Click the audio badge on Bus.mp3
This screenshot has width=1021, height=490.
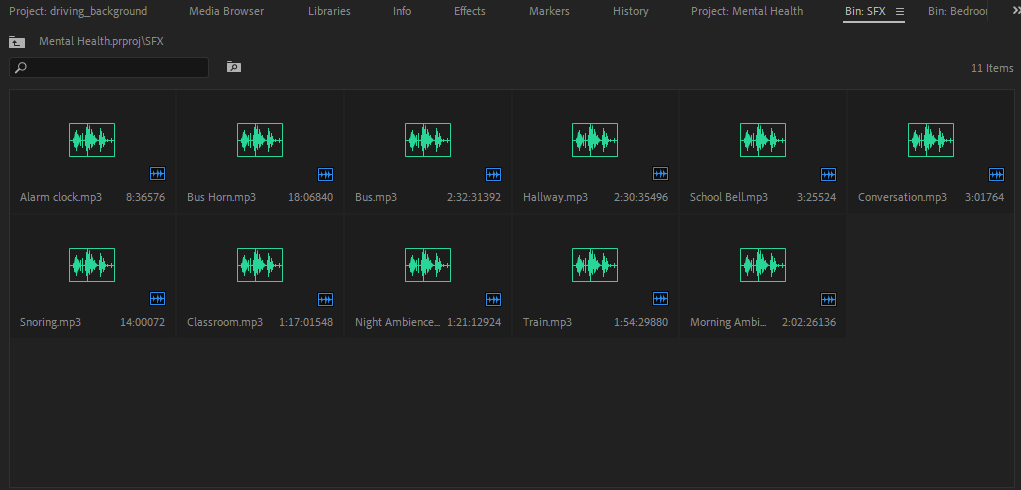(494, 174)
